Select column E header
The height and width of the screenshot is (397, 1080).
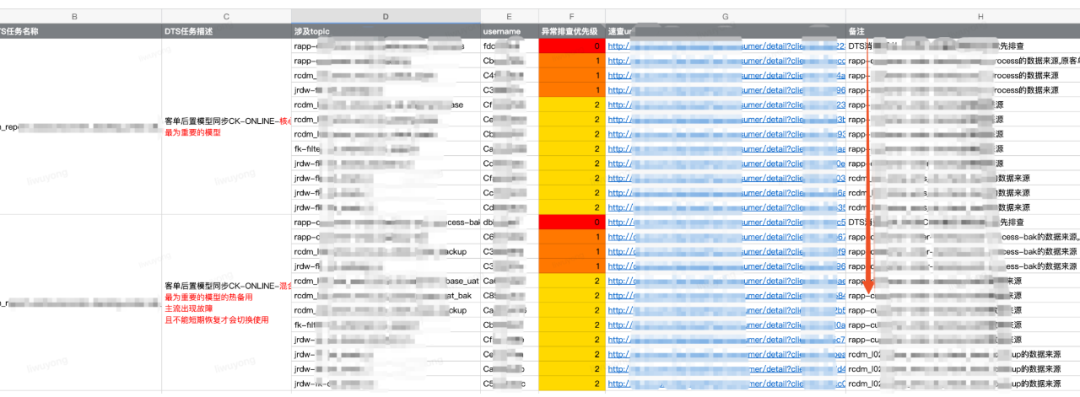pyautogui.click(x=509, y=16)
